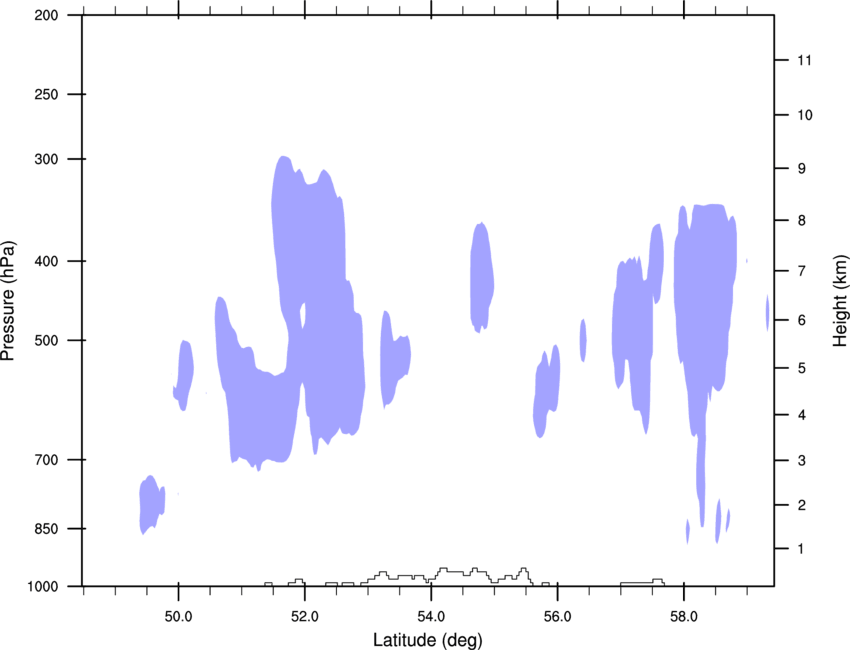Pick the 11 km height label
The width and height of the screenshot is (850, 650).
(x=805, y=60)
